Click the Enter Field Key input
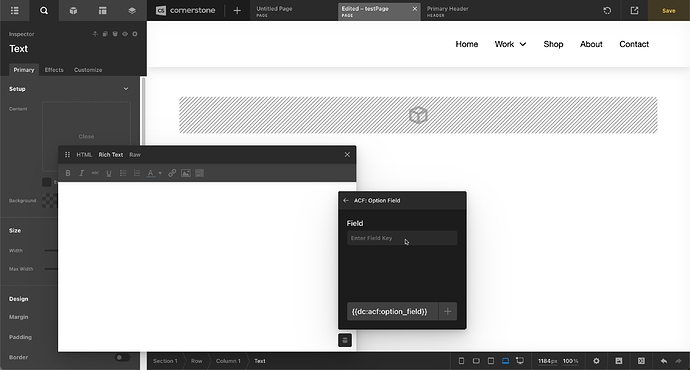Viewport: 690px width, 370px height. (402, 238)
